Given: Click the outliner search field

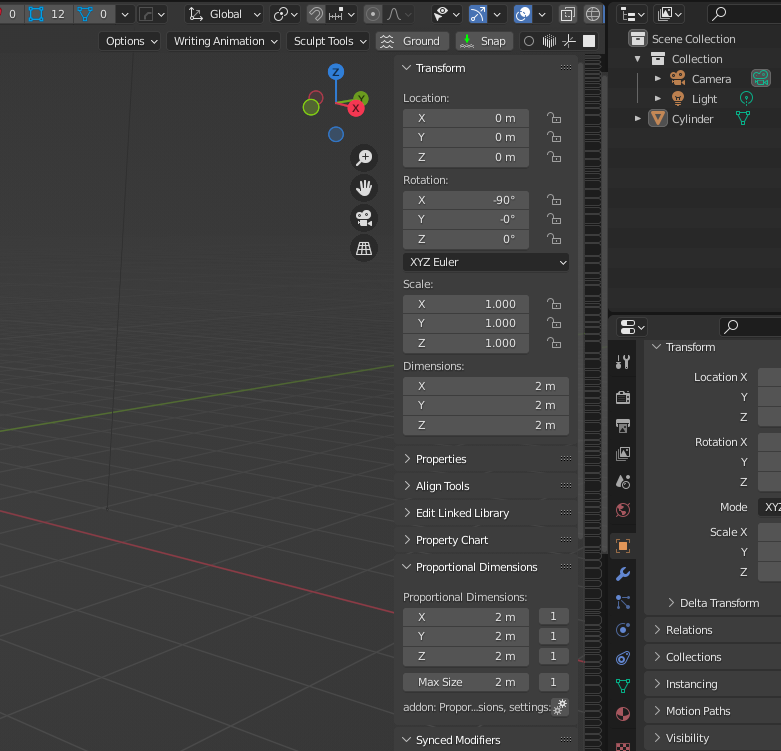Looking at the screenshot, I should 743,14.
